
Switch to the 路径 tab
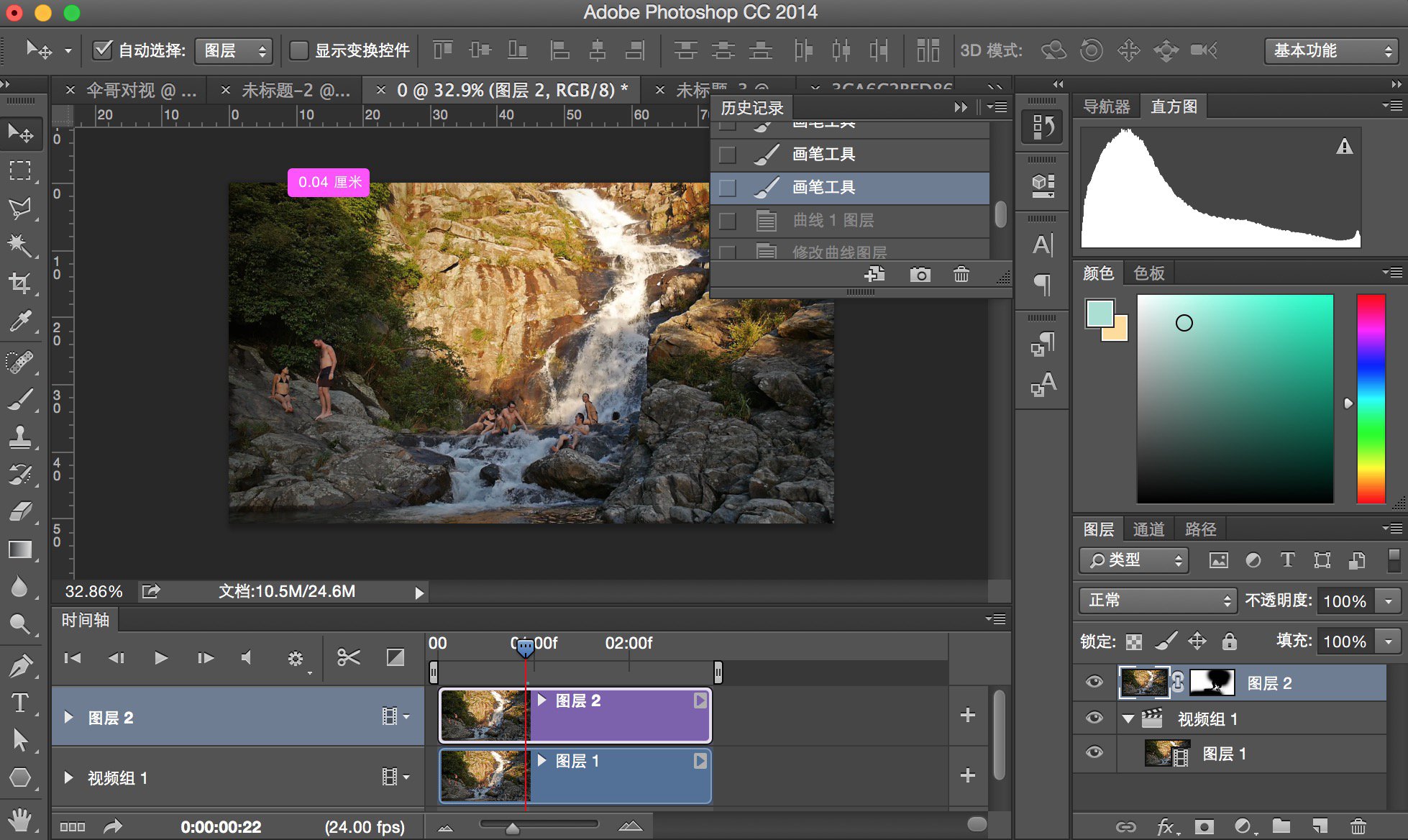point(1200,529)
